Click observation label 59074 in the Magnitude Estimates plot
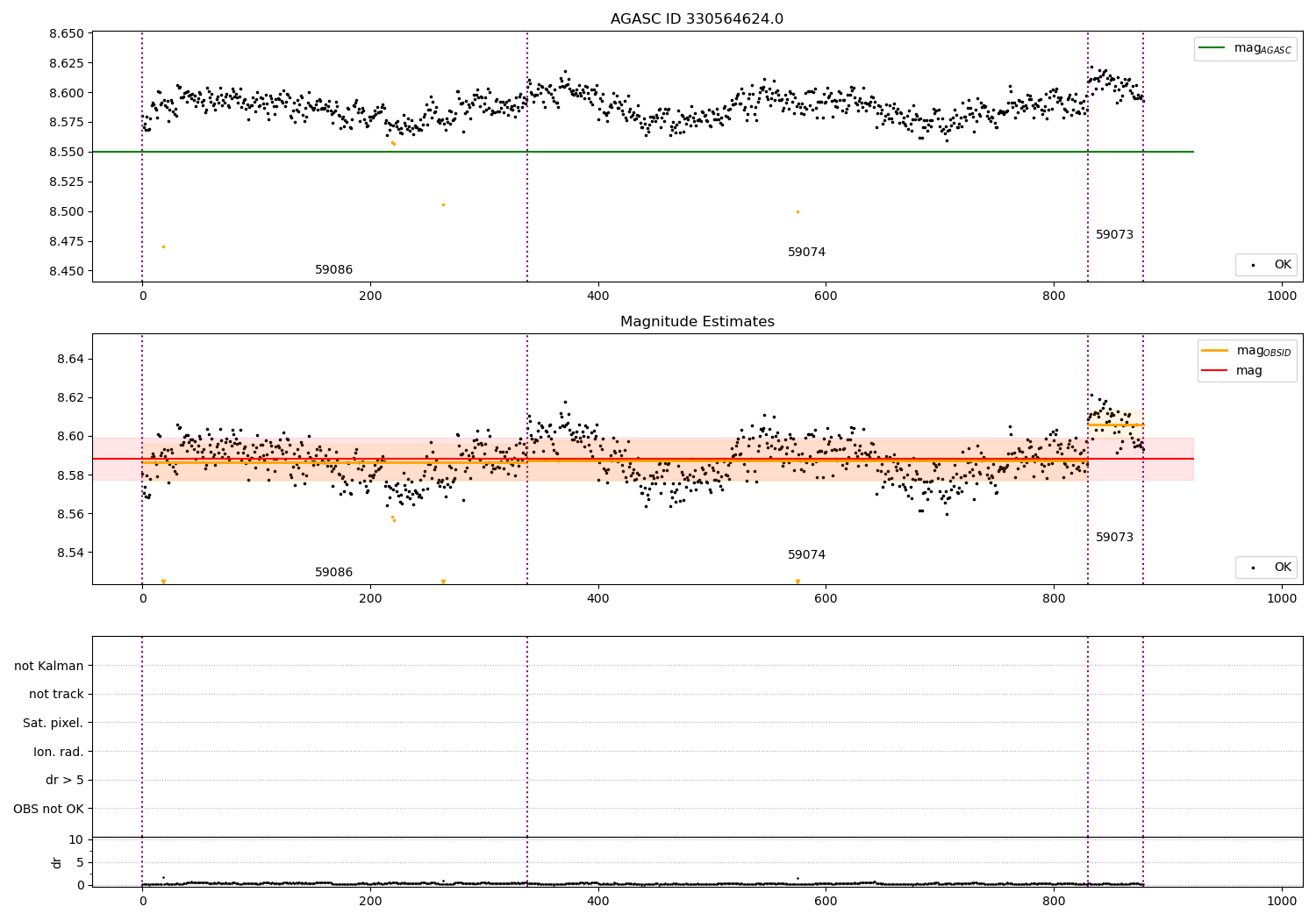Screen dimensions: 1316x921 point(806,555)
